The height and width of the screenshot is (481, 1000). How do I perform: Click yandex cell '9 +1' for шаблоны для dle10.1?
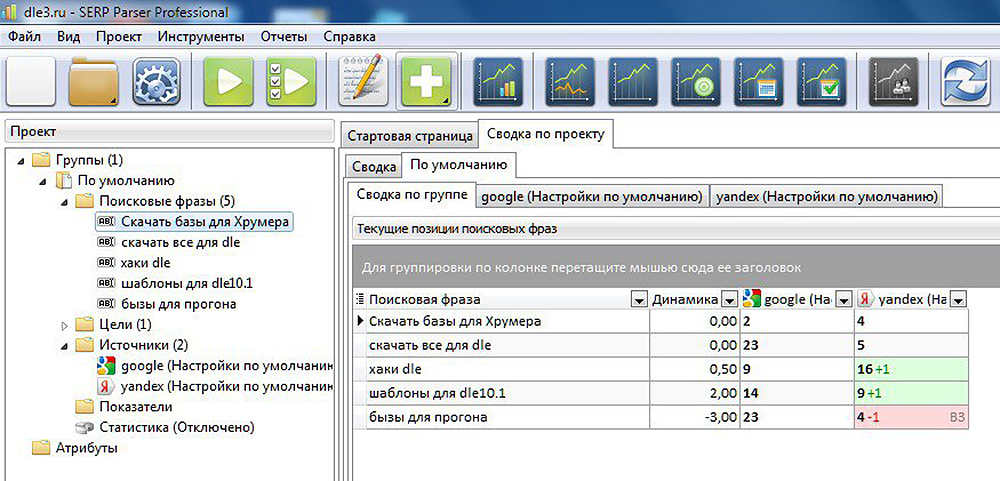point(911,394)
